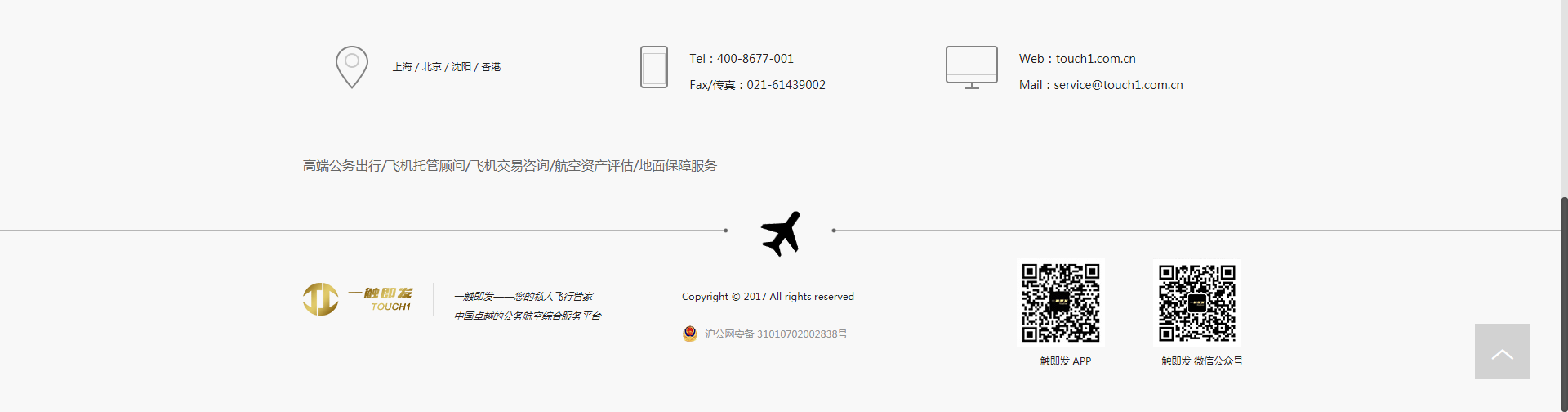Image resolution: width=1568 pixels, height=412 pixels.
Task: Click the 一触即发 APP caption
Action: 1061,360
